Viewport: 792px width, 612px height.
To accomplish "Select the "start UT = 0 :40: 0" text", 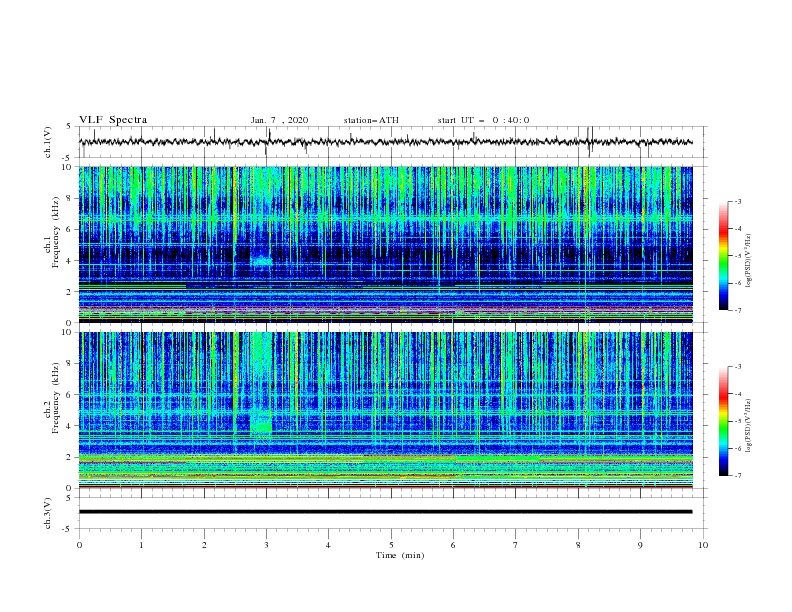I will tap(483, 120).
